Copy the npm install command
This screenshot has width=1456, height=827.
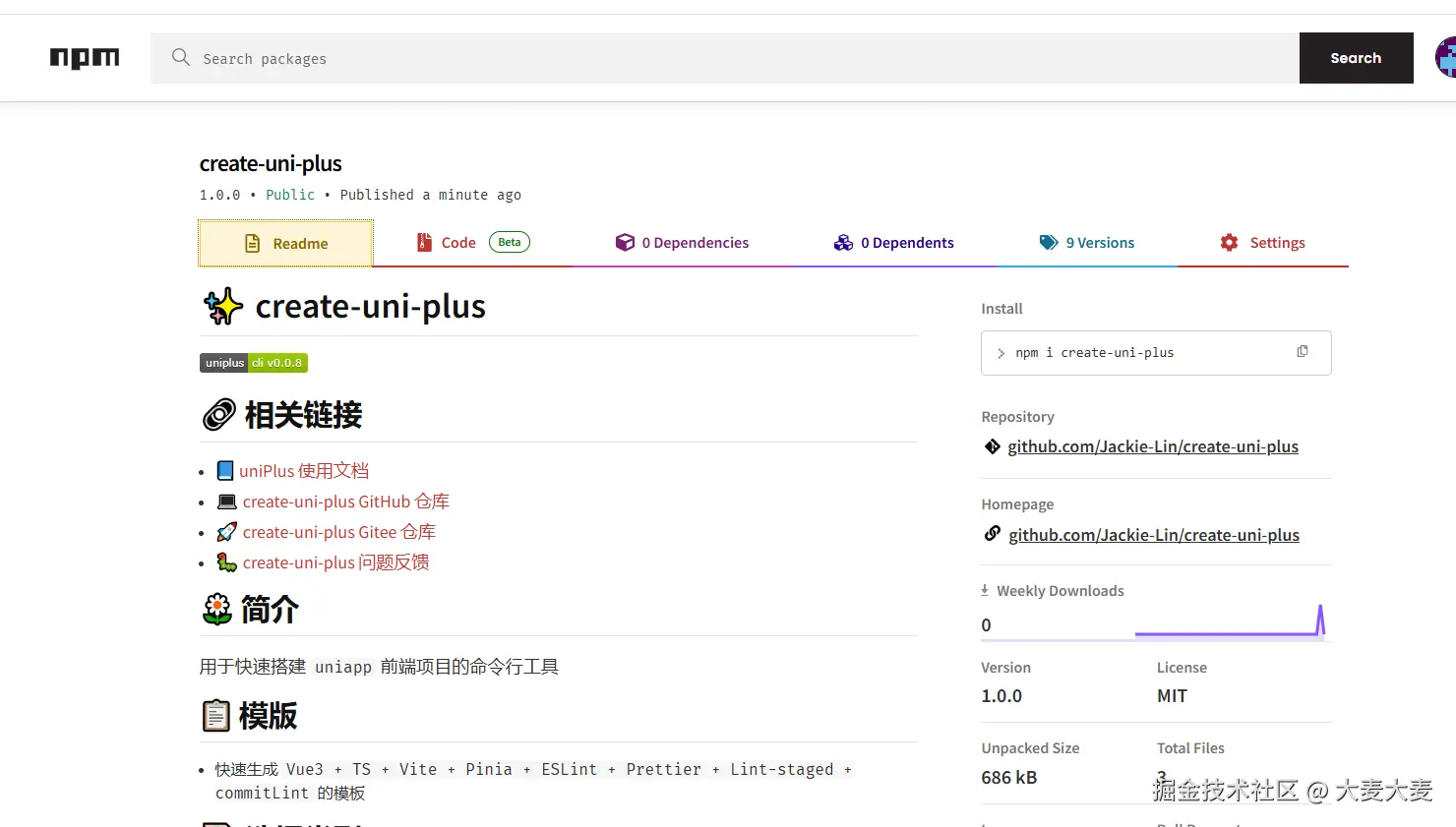[x=1303, y=351]
